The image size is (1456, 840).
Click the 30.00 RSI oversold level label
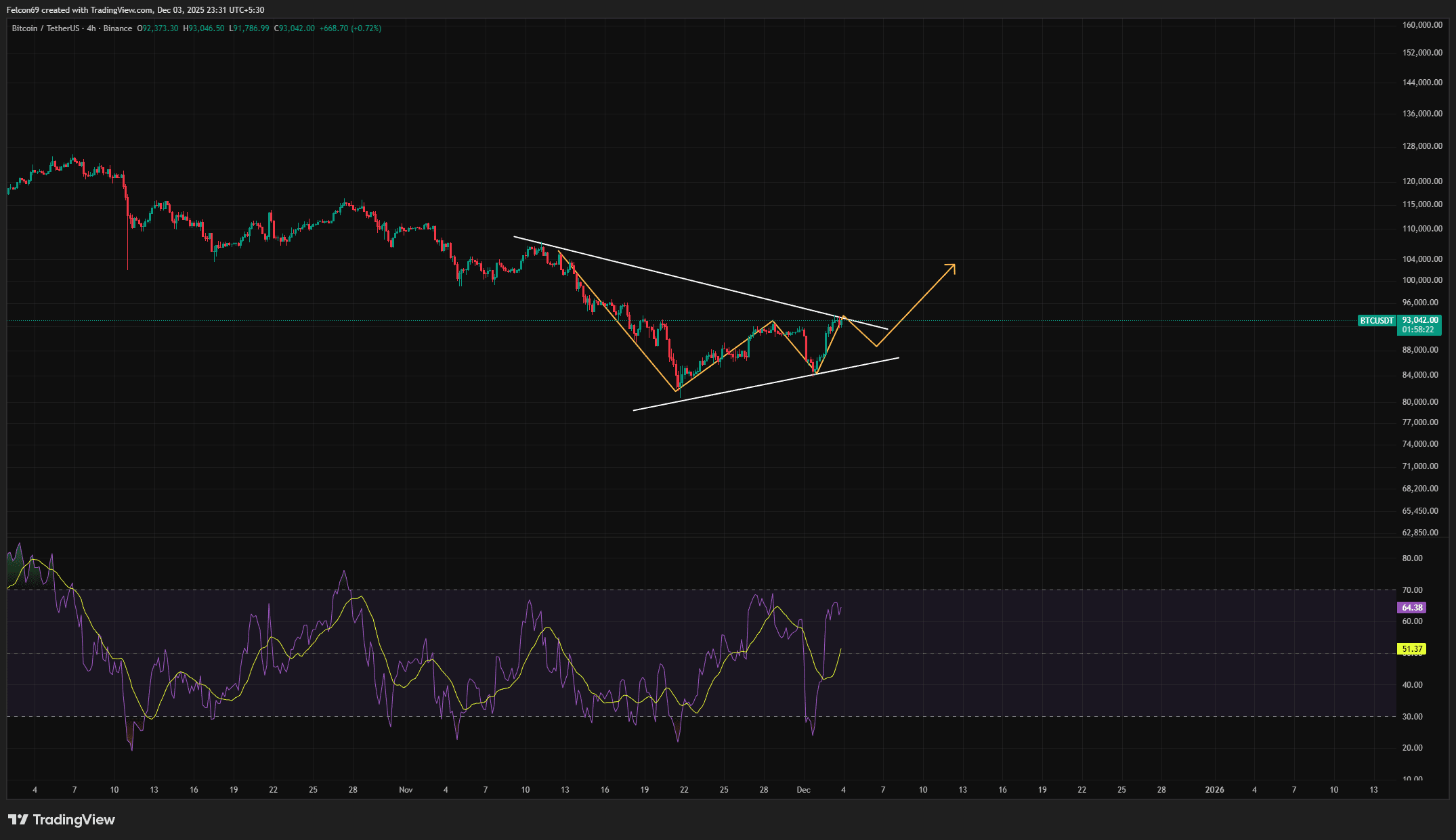coord(1412,717)
